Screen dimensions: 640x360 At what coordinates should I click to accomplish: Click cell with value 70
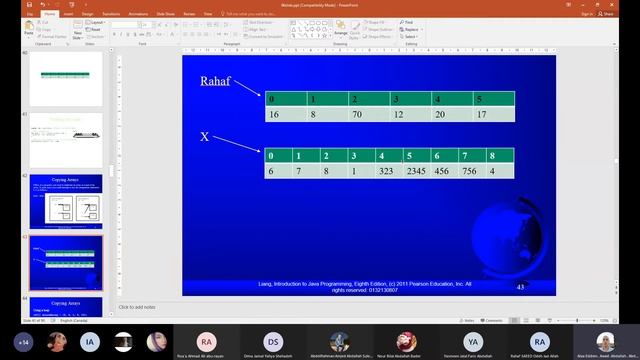pyautogui.click(x=369, y=114)
